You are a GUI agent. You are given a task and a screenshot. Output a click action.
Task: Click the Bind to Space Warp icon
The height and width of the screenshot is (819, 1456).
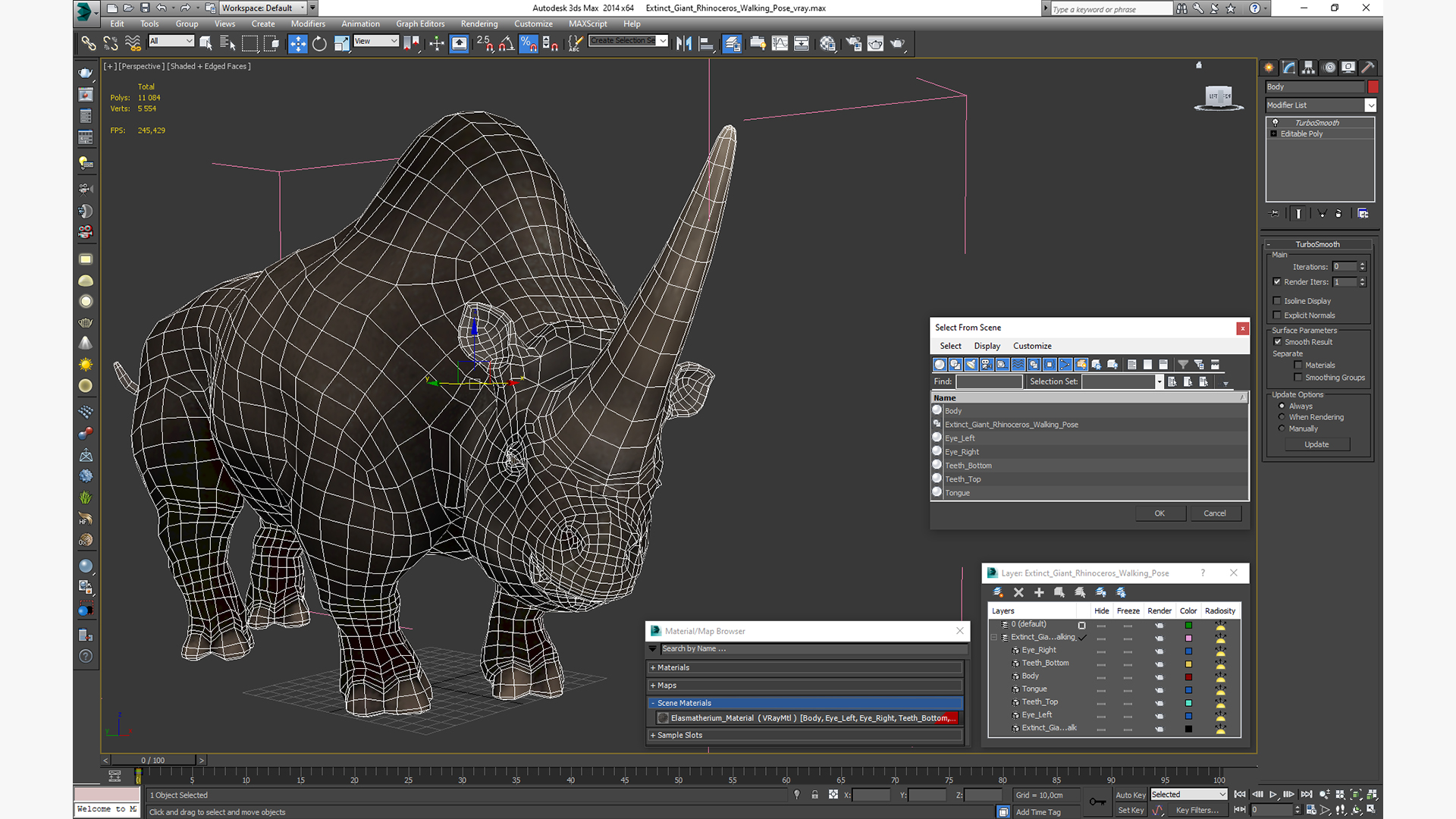133,43
